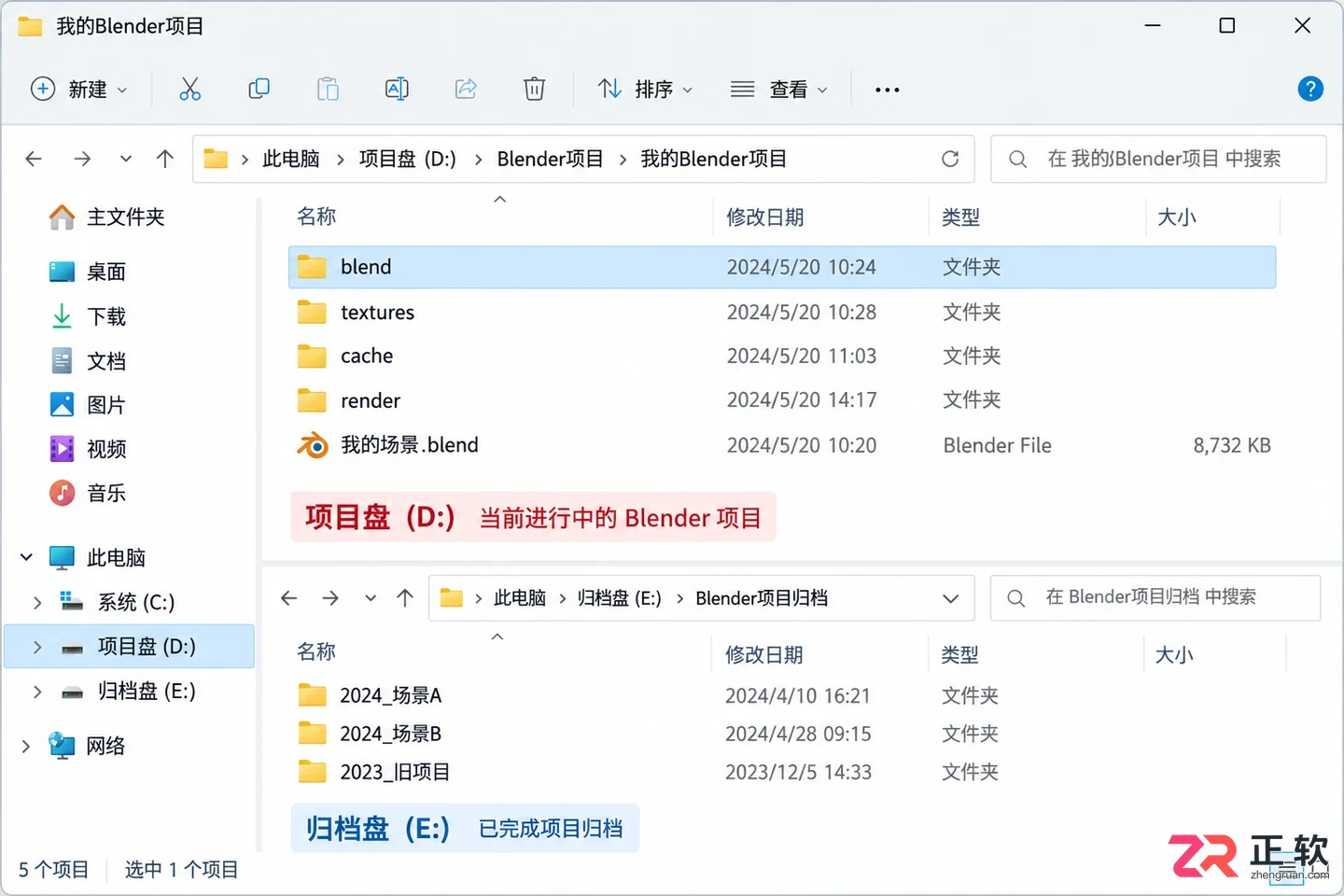This screenshot has width=1344, height=896.
Task: Open 图片 pictures in sidebar
Action: click(x=87, y=405)
